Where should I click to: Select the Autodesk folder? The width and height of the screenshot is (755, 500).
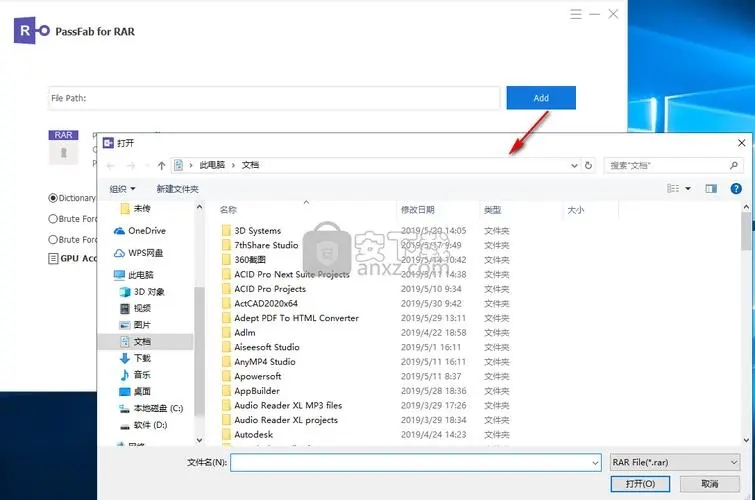point(248,434)
